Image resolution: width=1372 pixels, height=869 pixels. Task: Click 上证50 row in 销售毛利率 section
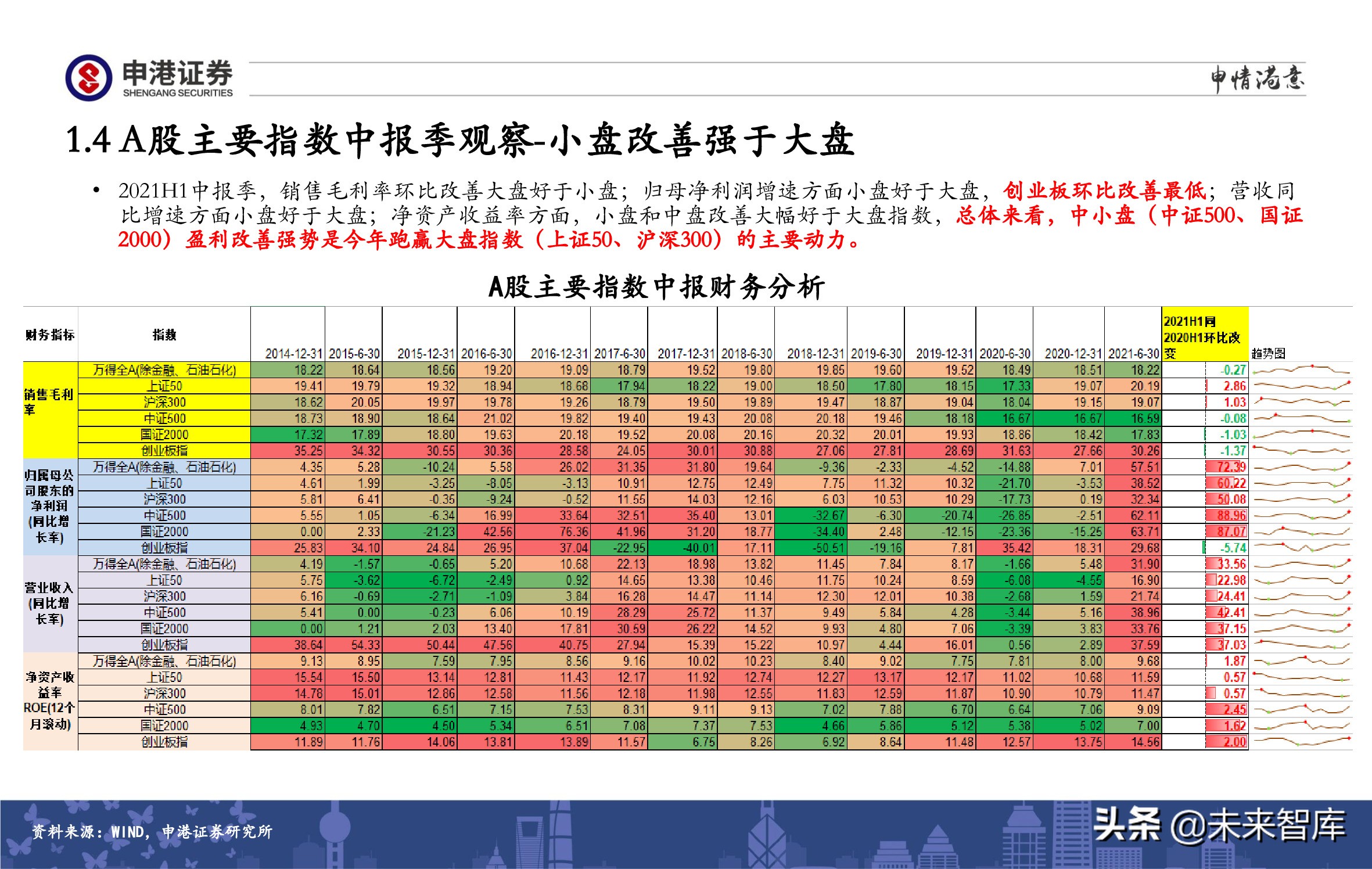(x=164, y=386)
